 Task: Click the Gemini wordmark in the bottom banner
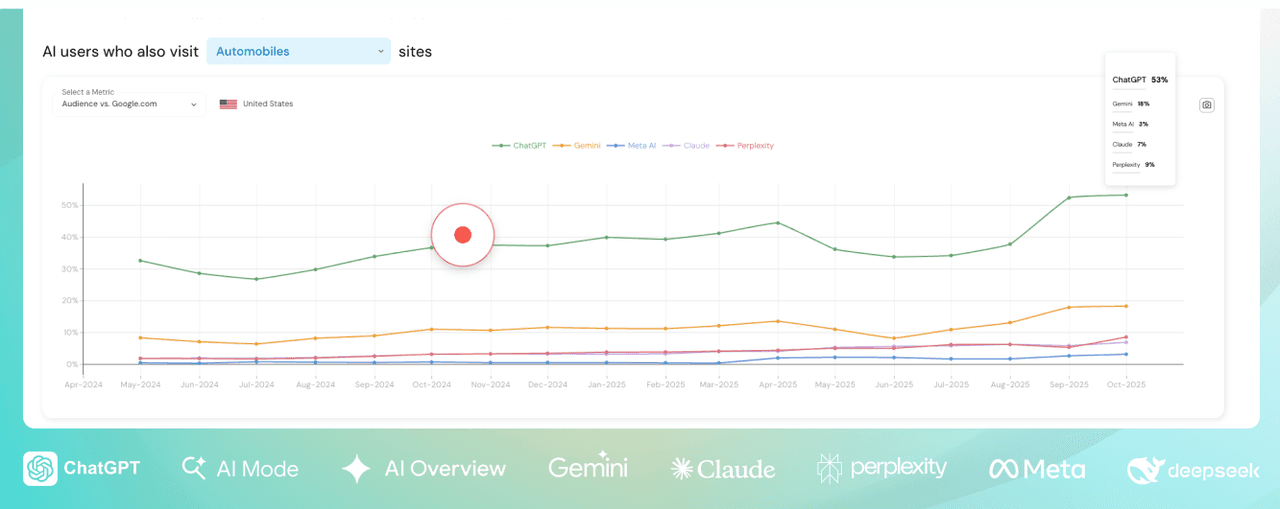[588, 468]
